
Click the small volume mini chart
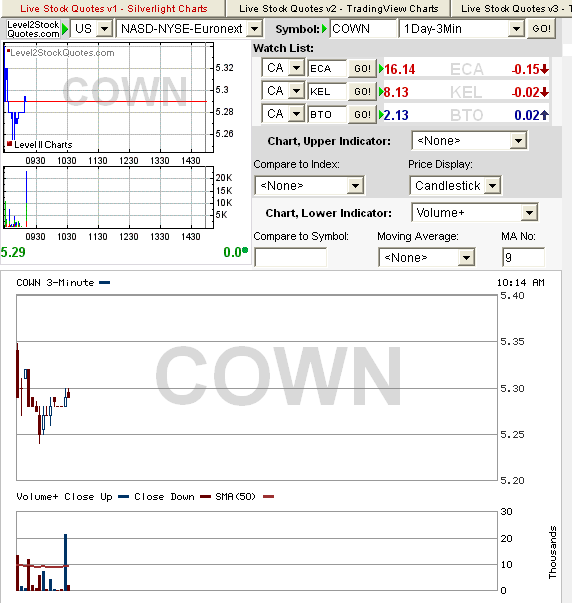108,198
